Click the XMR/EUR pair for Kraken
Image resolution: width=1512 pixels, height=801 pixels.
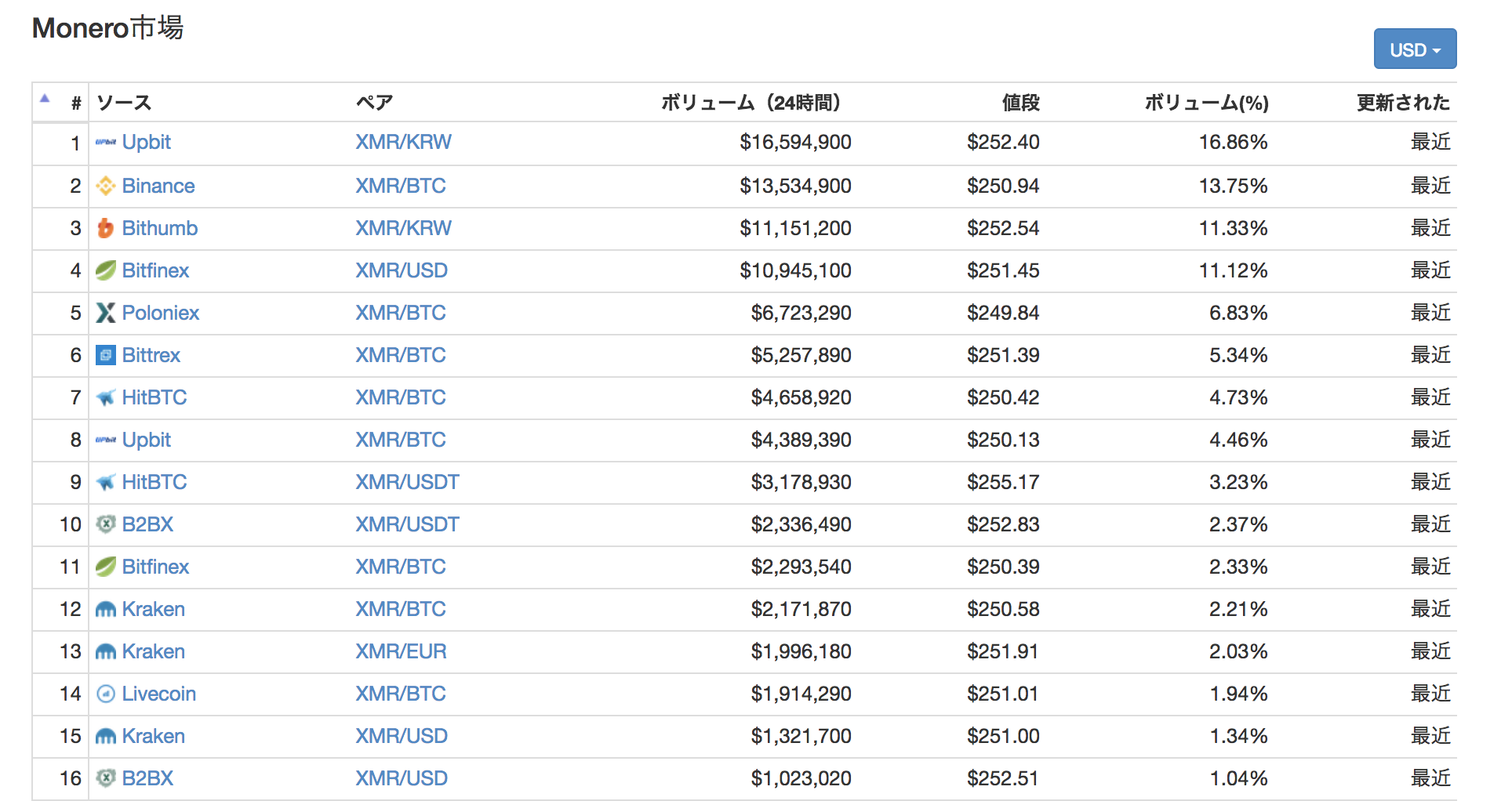401,651
